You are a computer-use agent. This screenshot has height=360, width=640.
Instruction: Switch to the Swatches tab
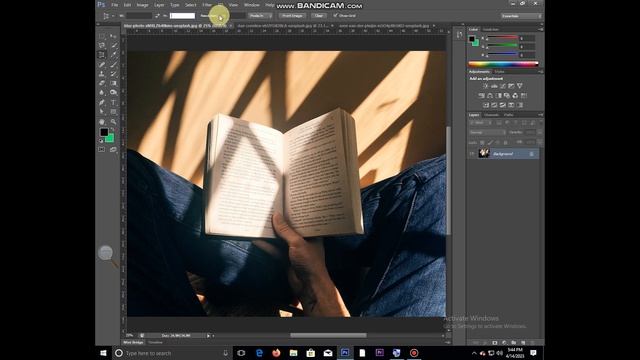click(491, 29)
